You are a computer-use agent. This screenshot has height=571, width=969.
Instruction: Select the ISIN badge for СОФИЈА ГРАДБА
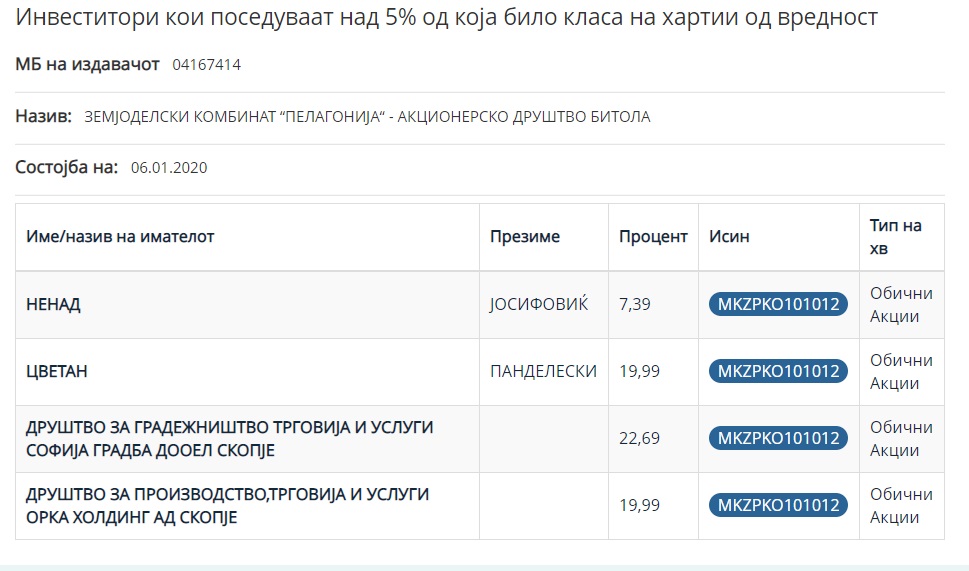(778, 438)
